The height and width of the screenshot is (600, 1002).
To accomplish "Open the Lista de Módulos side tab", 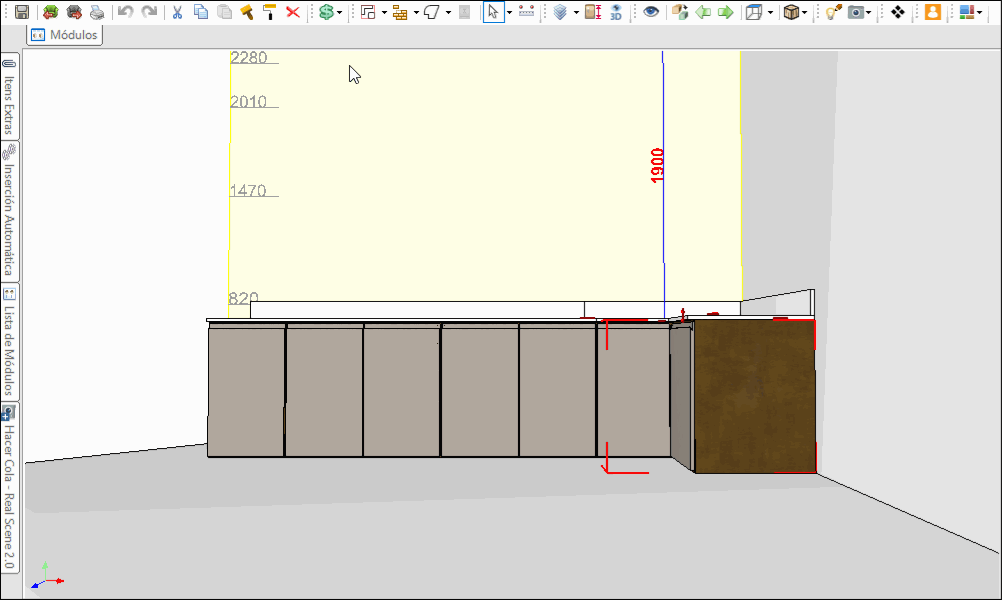I will (x=9, y=342).
